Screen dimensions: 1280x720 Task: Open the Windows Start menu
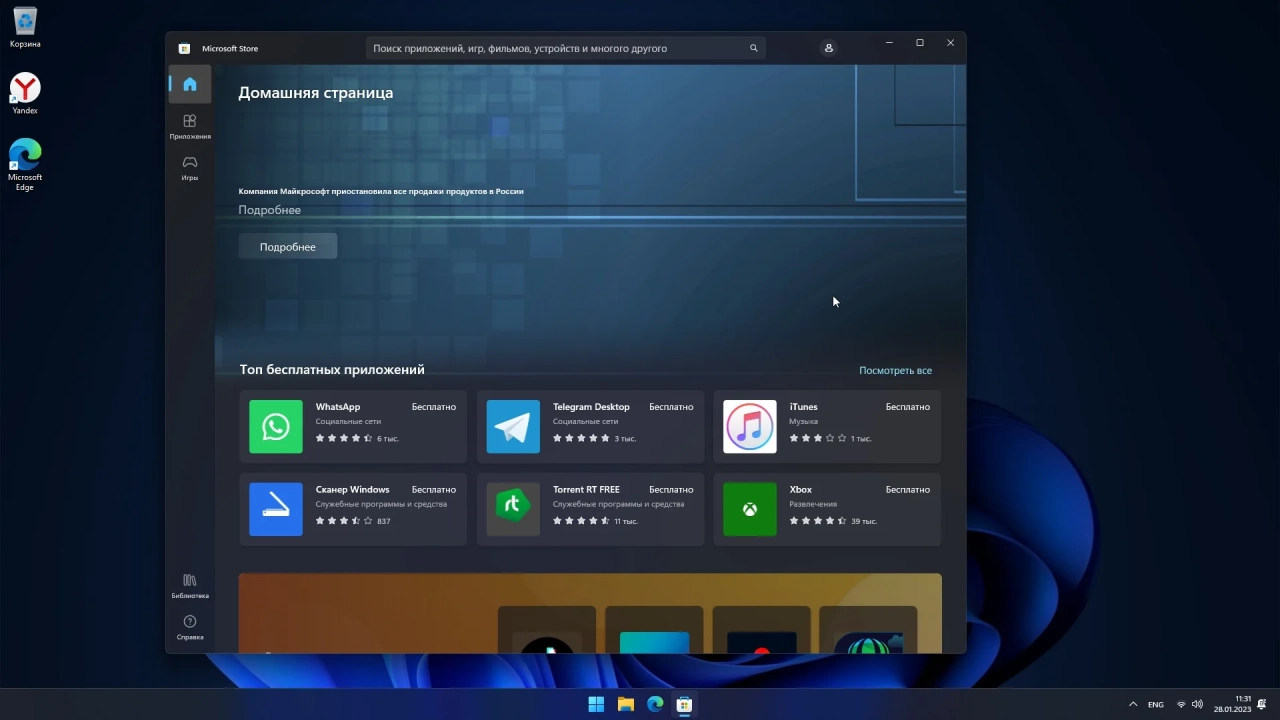pyautogui.click(x=596, y=704)
